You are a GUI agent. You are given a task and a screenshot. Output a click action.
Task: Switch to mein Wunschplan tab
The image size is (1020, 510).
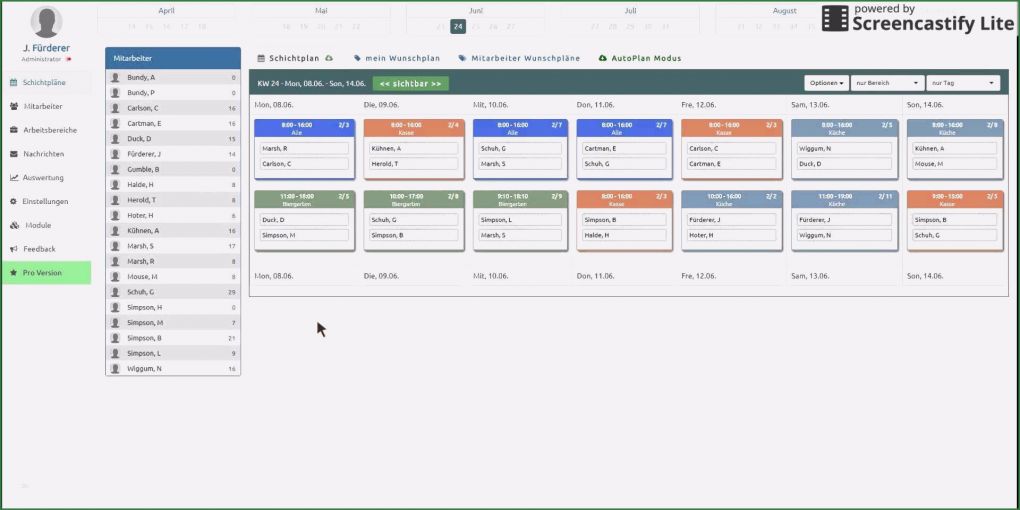click(397, 59)
